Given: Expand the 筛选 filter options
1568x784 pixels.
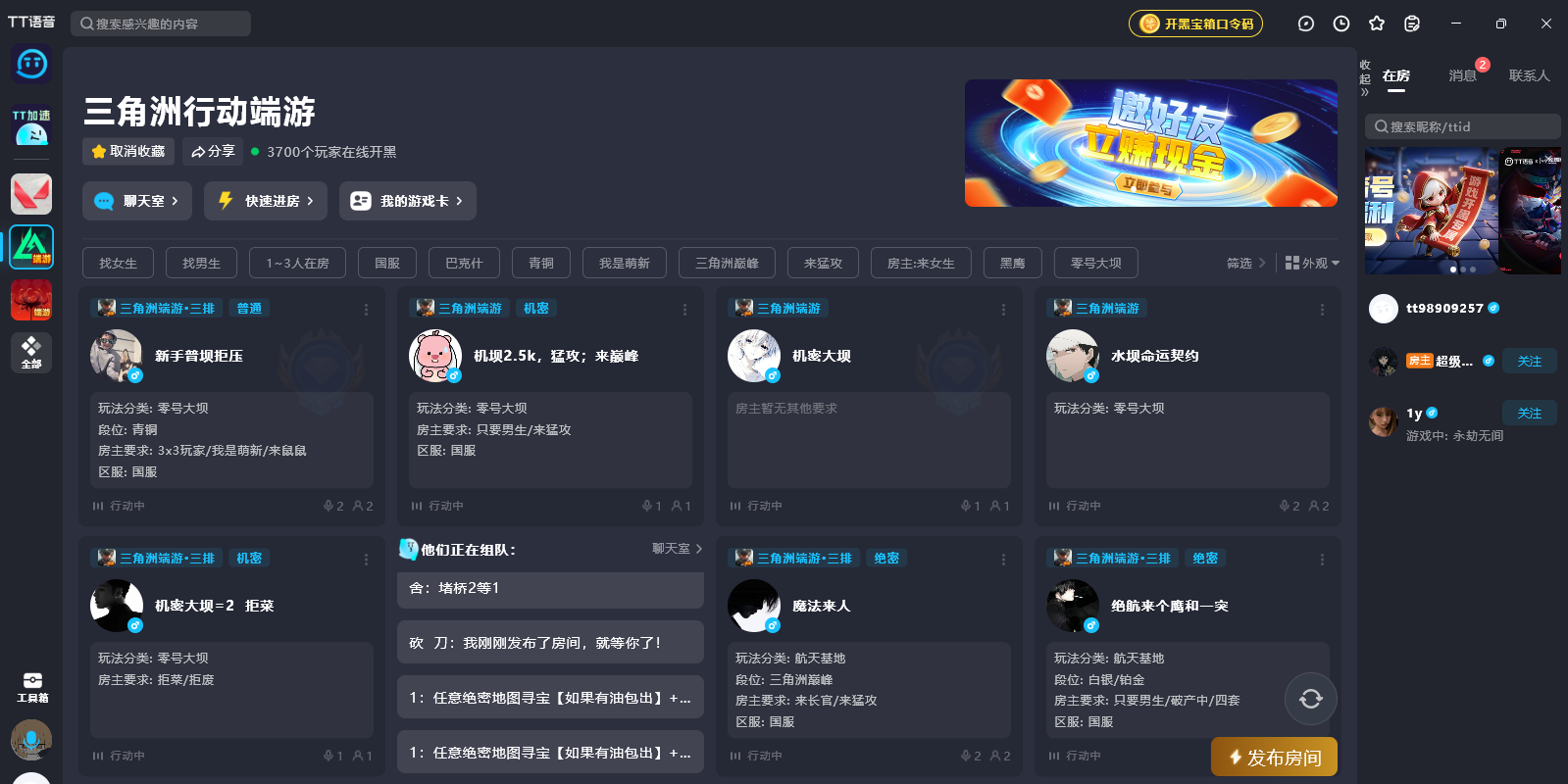Looking at the screenshot, I should tap(1245, 263).
